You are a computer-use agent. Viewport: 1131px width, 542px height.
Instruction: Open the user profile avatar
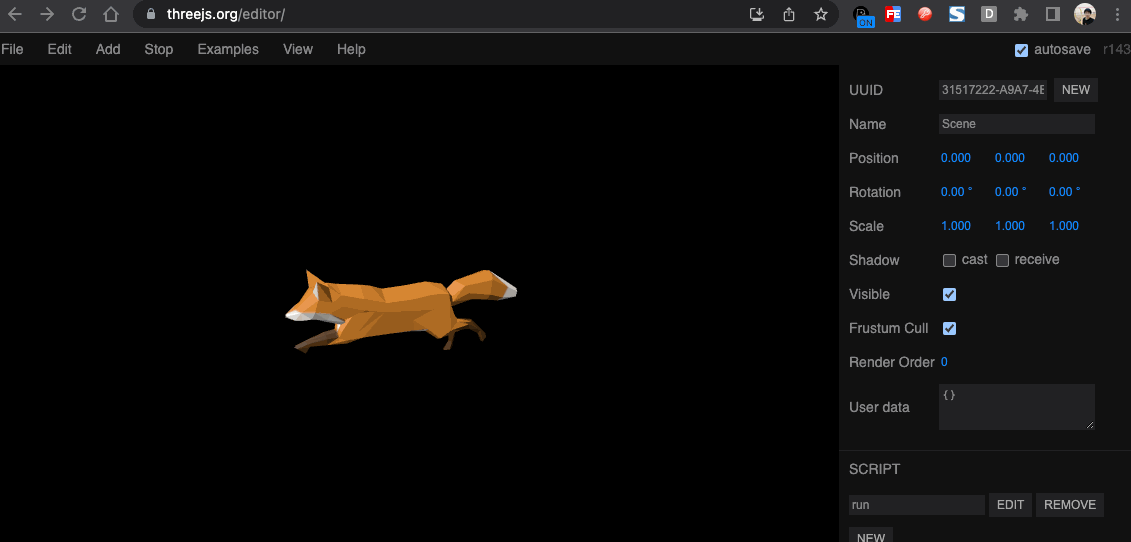point(1085,14)
